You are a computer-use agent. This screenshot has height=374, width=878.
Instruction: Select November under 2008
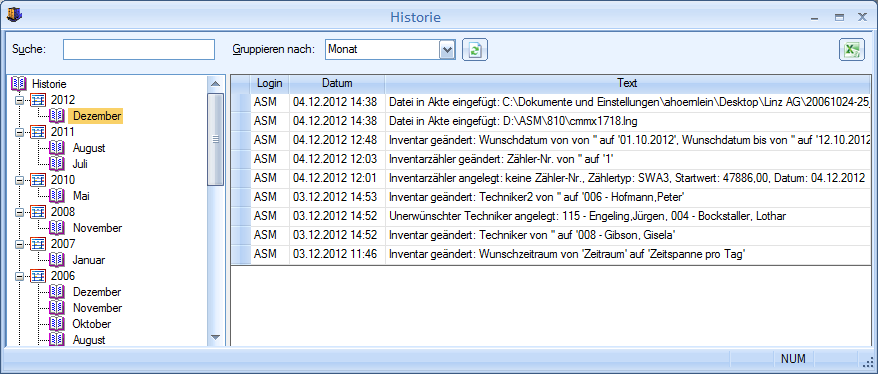[97, 228]
